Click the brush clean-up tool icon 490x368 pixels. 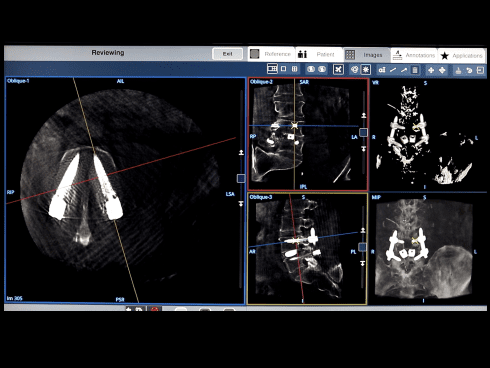(458, 70)
